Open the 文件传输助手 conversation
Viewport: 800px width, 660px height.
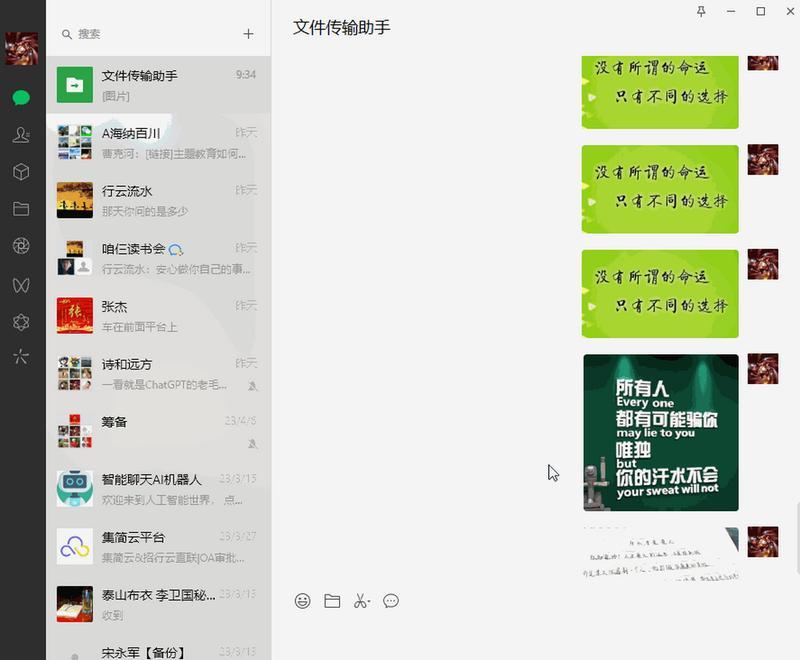[159, 85]
